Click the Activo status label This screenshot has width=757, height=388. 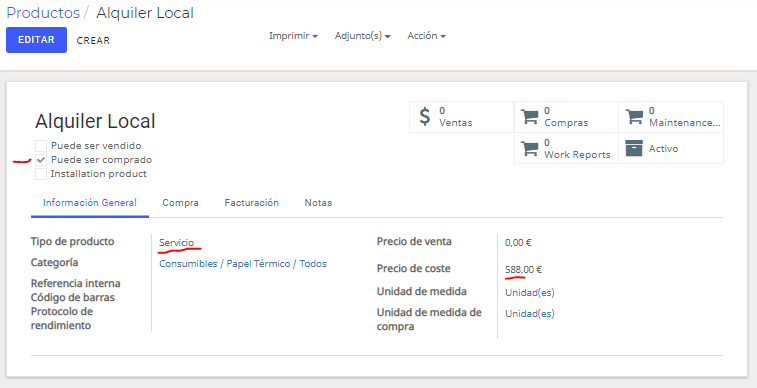pyautogui.click(x=663, y=149)
